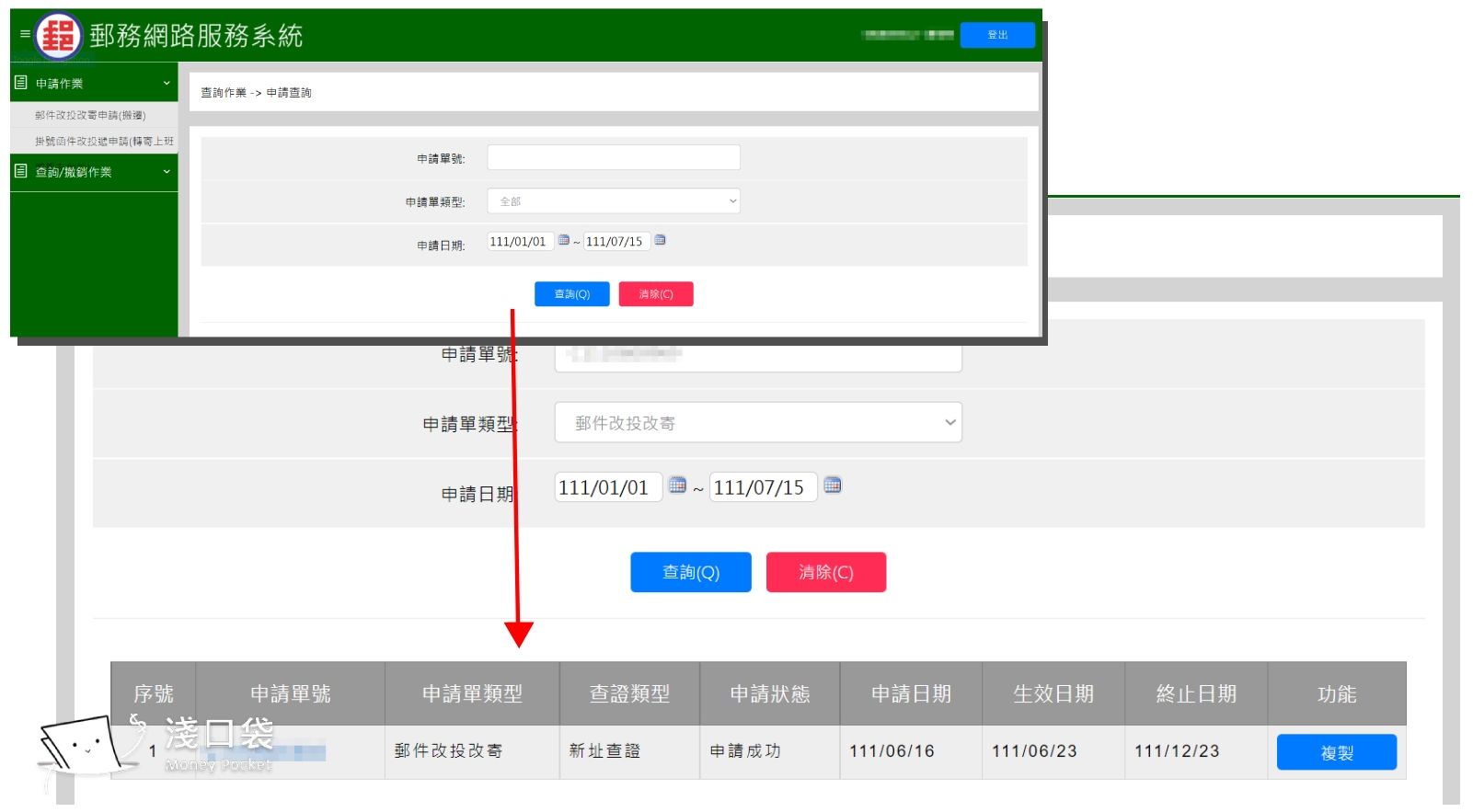Image resolution: width=1473 pixels, height=812 pixels.
Task: Click the hamburger menu icon beside the logo
Action: tap(25, 34)
